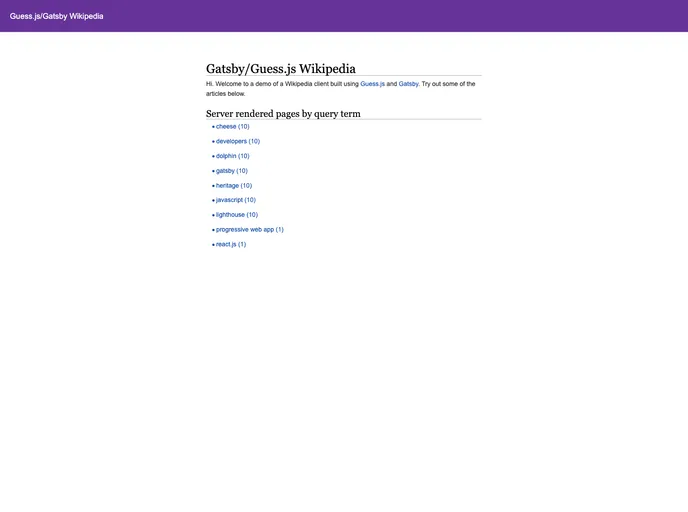Select the developers (10) list entry
This screenshot has height=512, width=688.
pos(237,141)
